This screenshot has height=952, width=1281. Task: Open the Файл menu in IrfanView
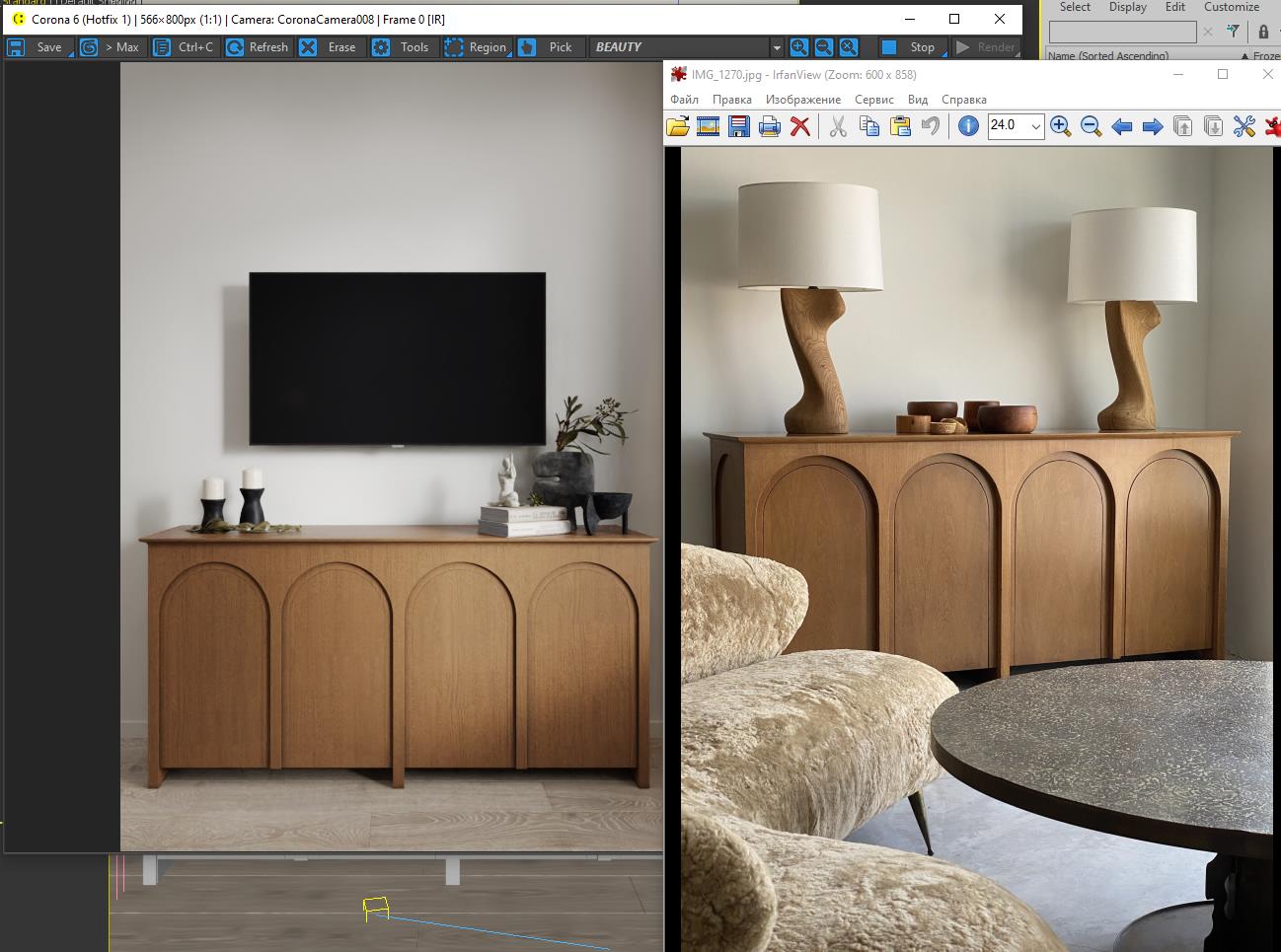click(684, 100)
